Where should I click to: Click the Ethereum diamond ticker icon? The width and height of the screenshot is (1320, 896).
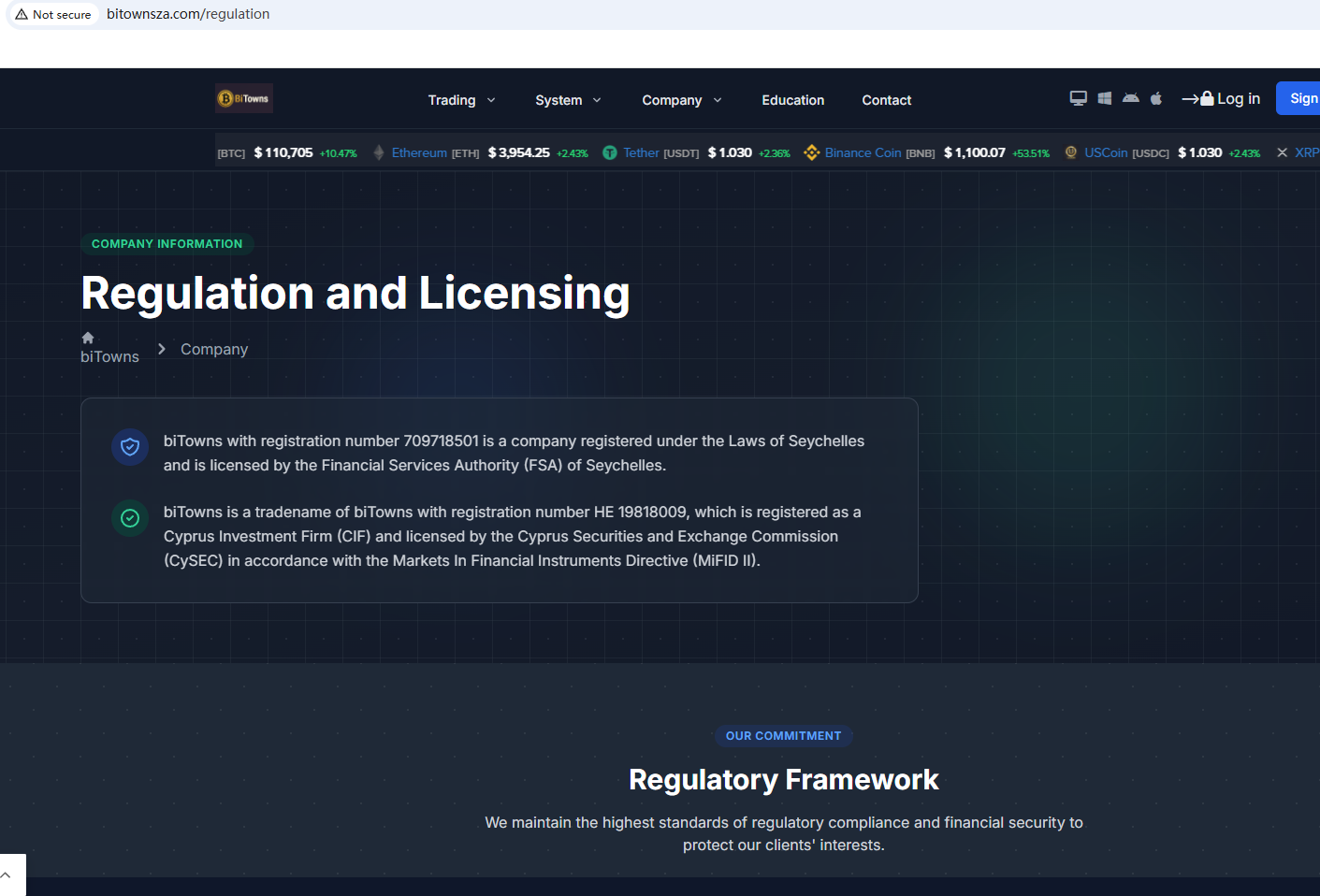point(379,152)
